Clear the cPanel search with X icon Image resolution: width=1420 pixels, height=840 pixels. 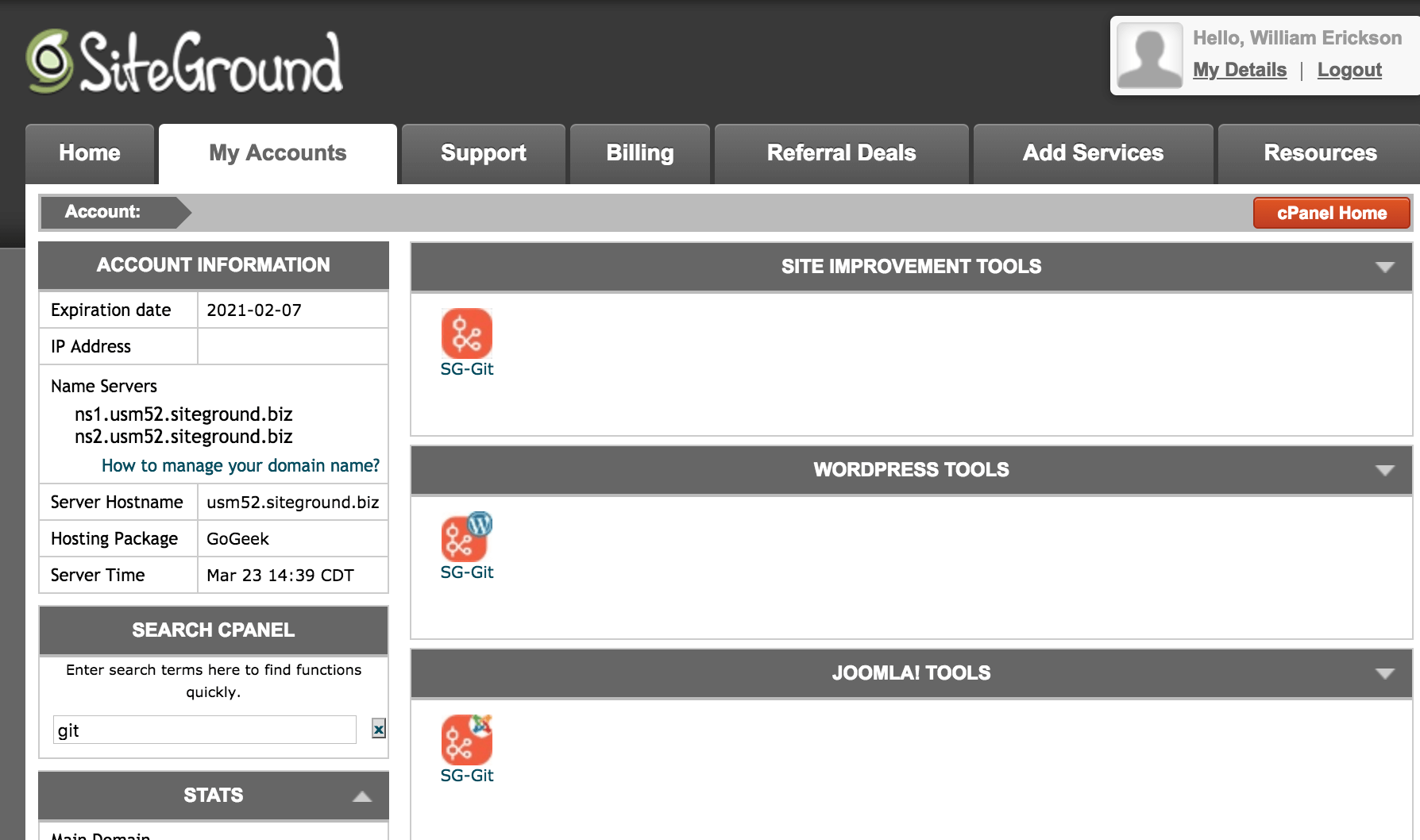coord(379,729)
